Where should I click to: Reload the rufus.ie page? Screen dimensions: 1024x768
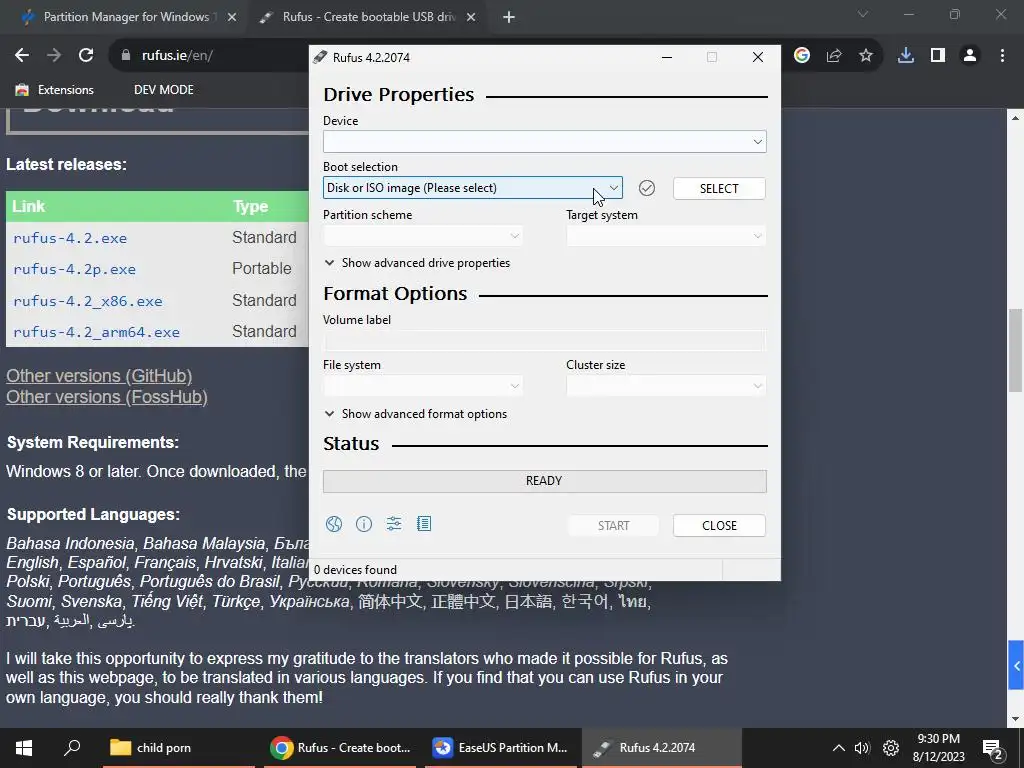[x=86, y=56]
